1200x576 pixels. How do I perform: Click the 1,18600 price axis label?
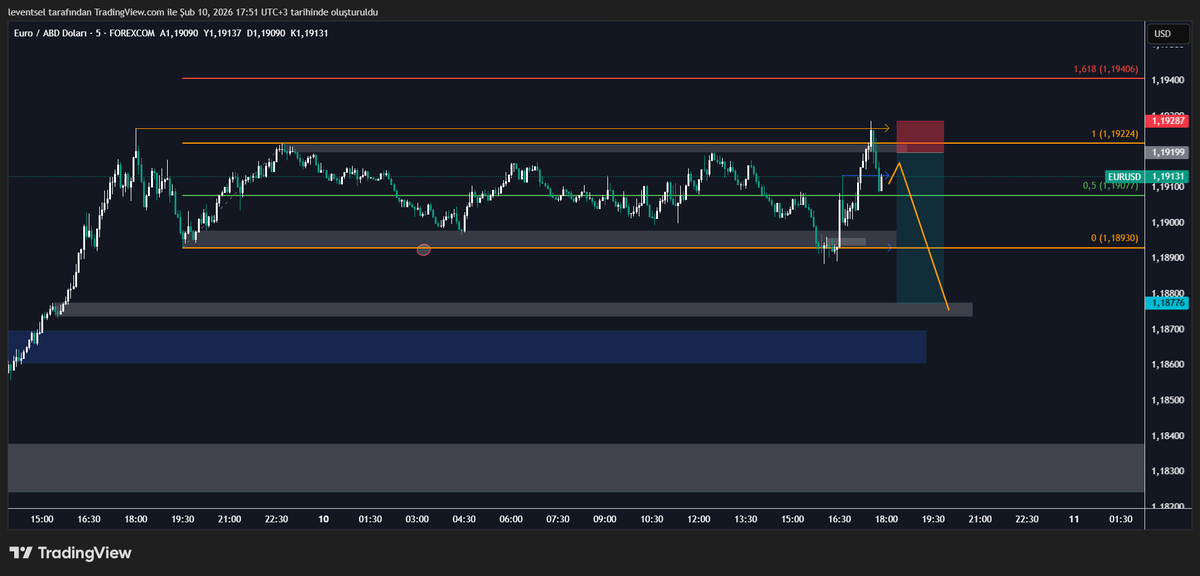(1169, 364)
